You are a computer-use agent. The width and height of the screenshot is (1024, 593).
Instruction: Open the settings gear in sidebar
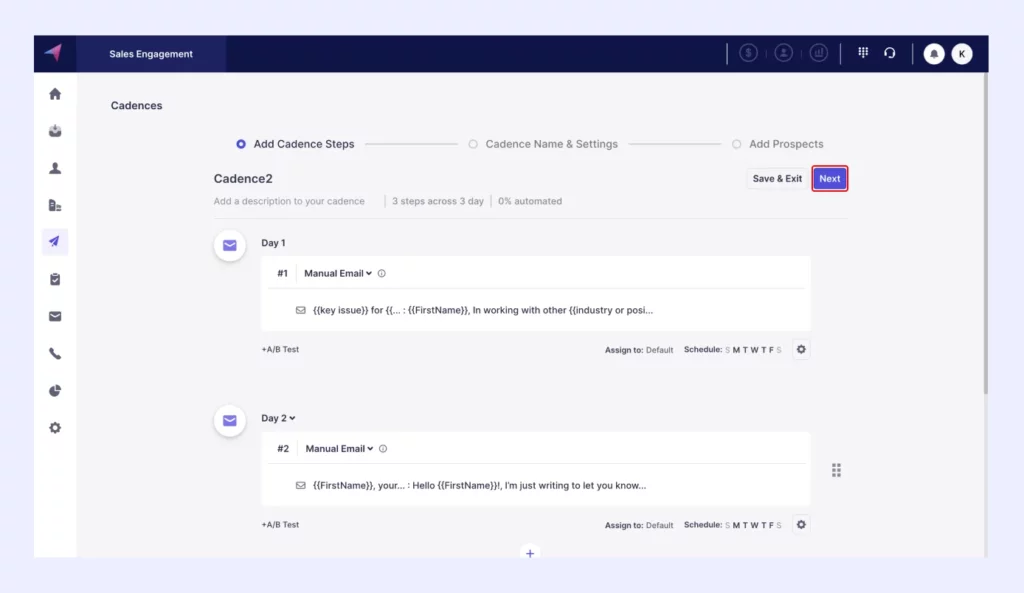click(55, 428)
